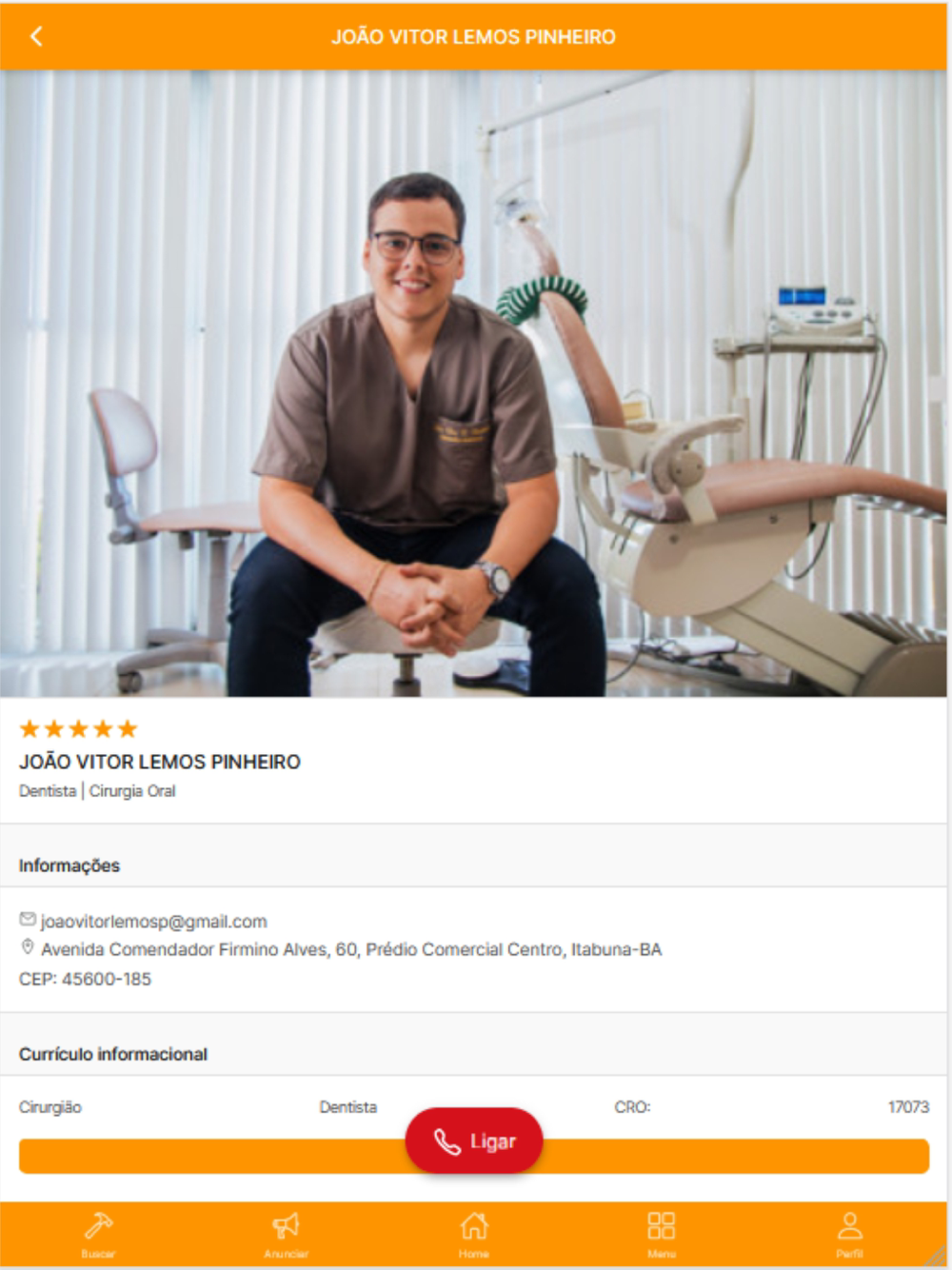Click the fifth rating star
952x1270 pixels.
(128, 729)
